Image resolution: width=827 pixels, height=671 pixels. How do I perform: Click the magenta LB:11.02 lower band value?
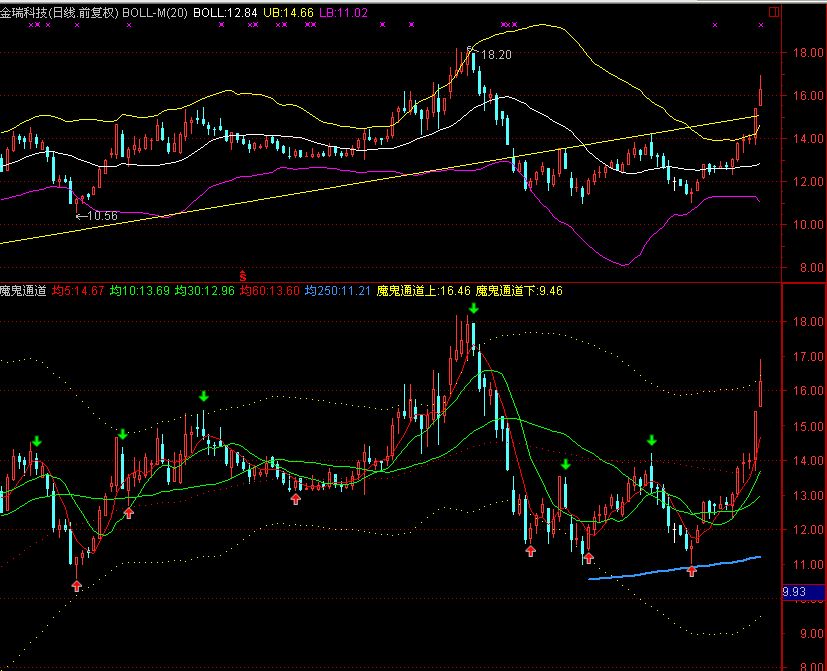point(343,13)
